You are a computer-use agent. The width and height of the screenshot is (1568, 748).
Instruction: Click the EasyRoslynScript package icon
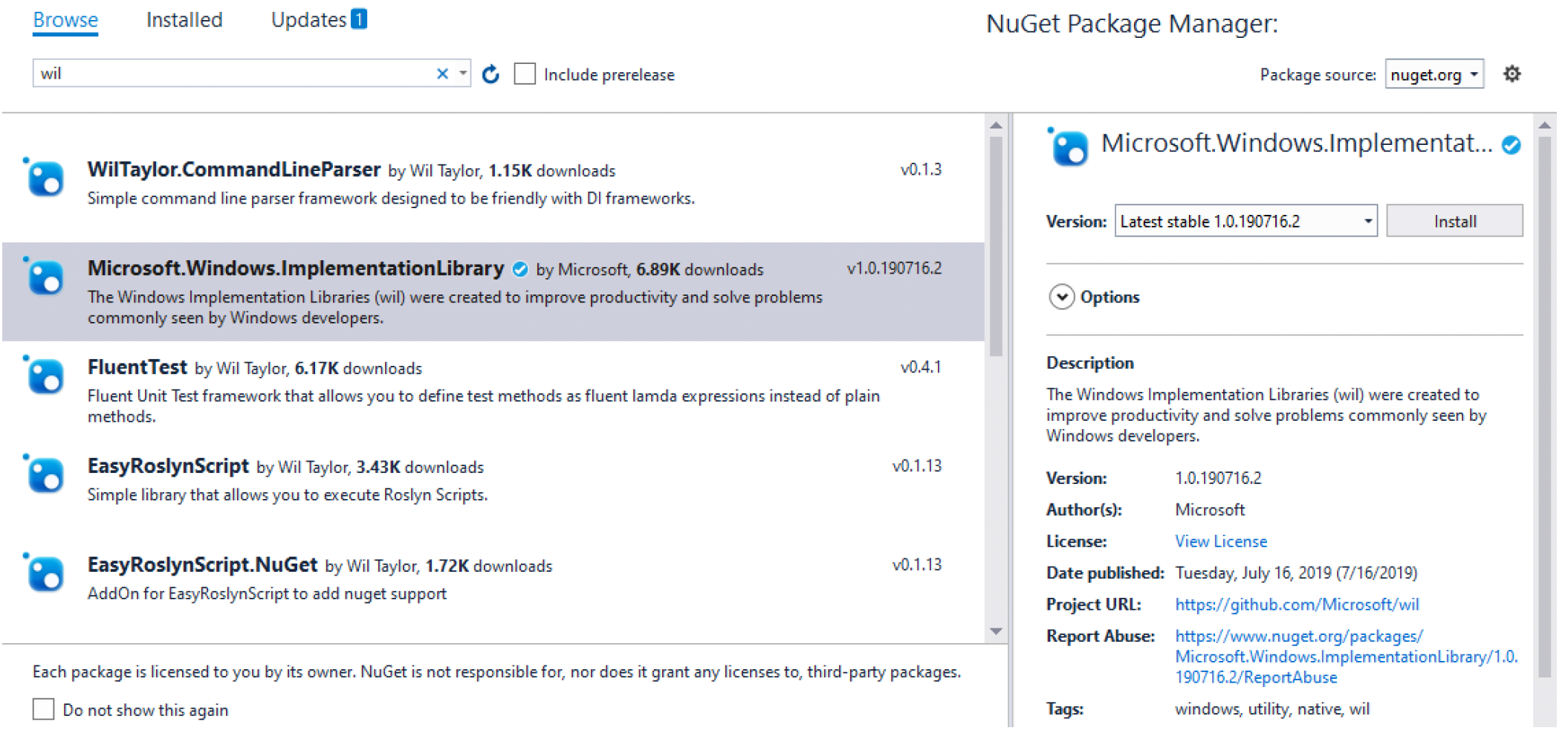[x=45, y=475]
